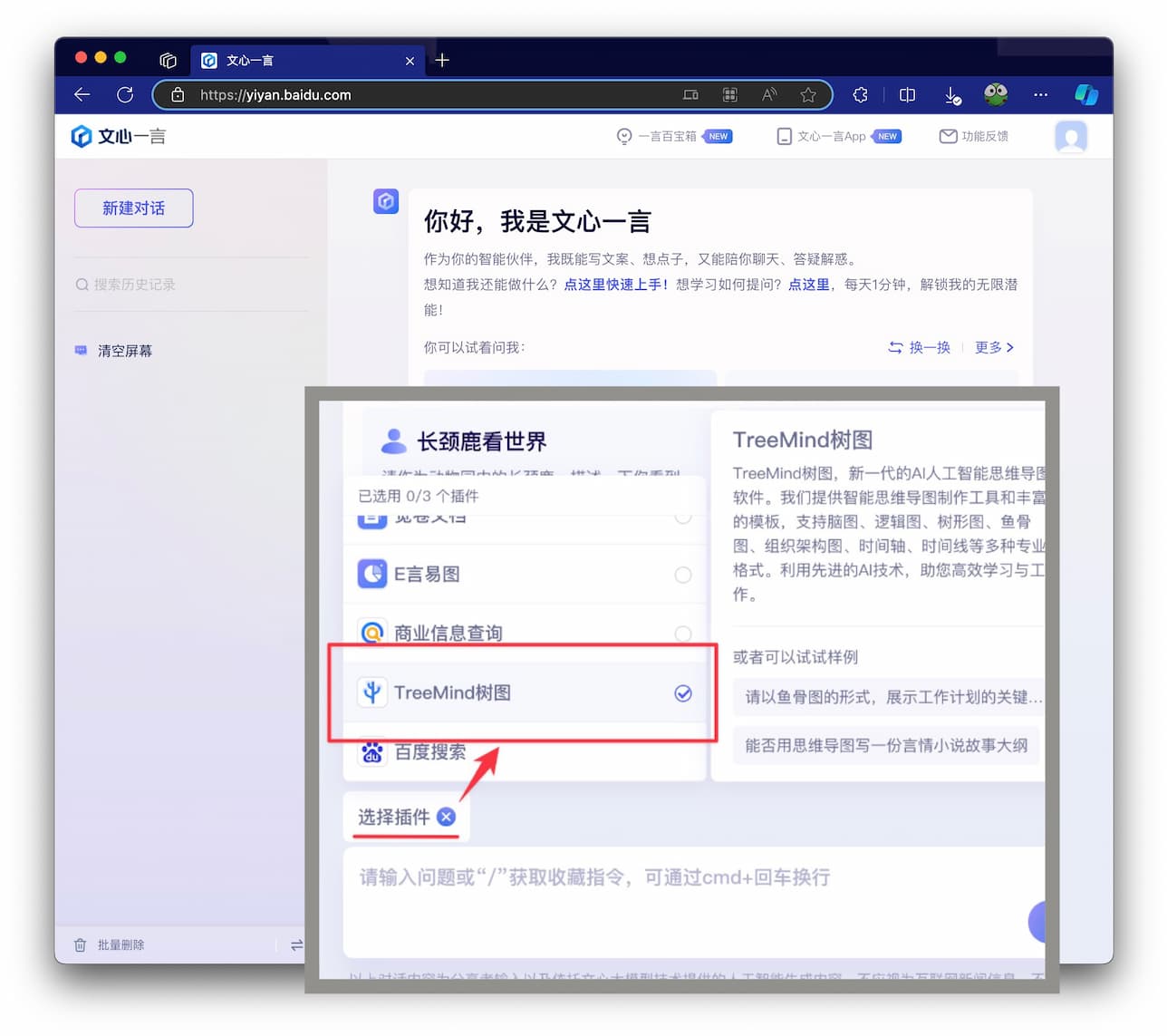
Task: Select the E言易图 plugin radio
Action: click(x=683, y=575)
